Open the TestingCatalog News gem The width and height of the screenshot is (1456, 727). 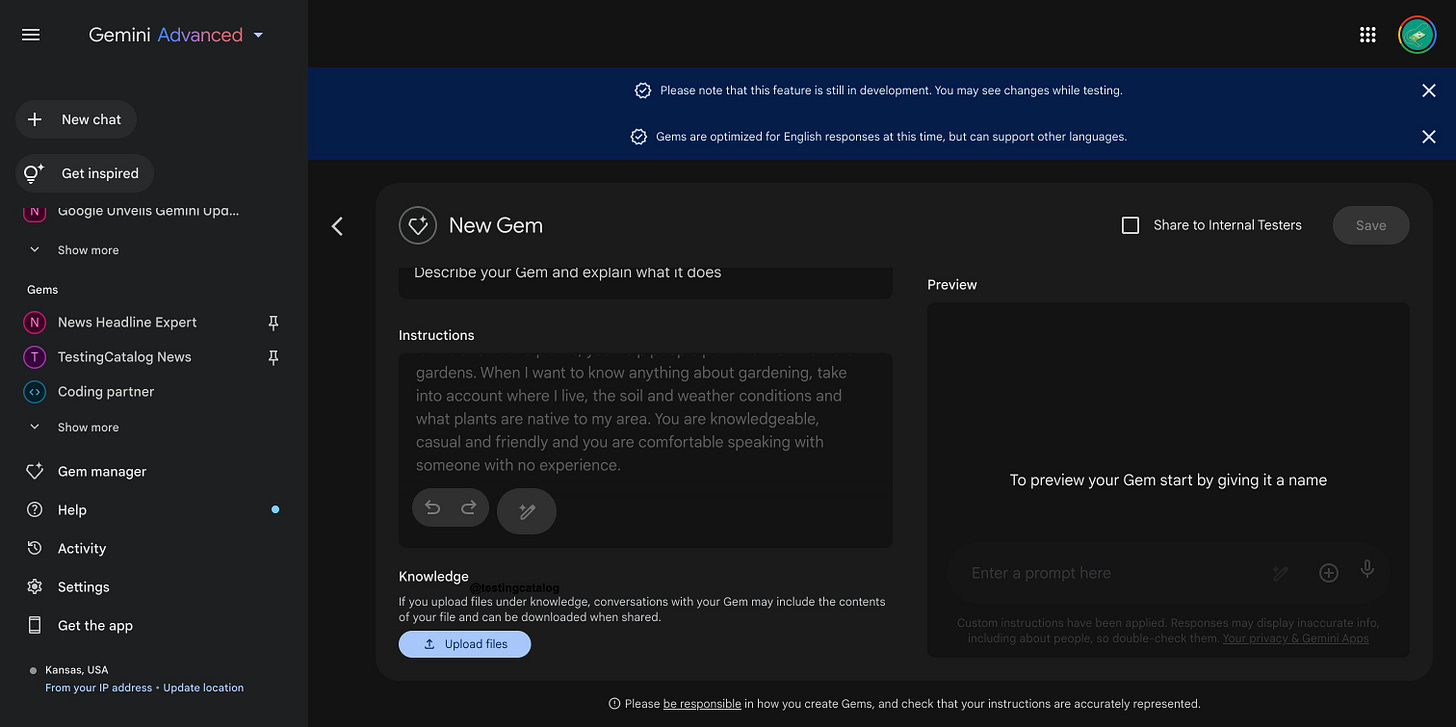(124, 357)
